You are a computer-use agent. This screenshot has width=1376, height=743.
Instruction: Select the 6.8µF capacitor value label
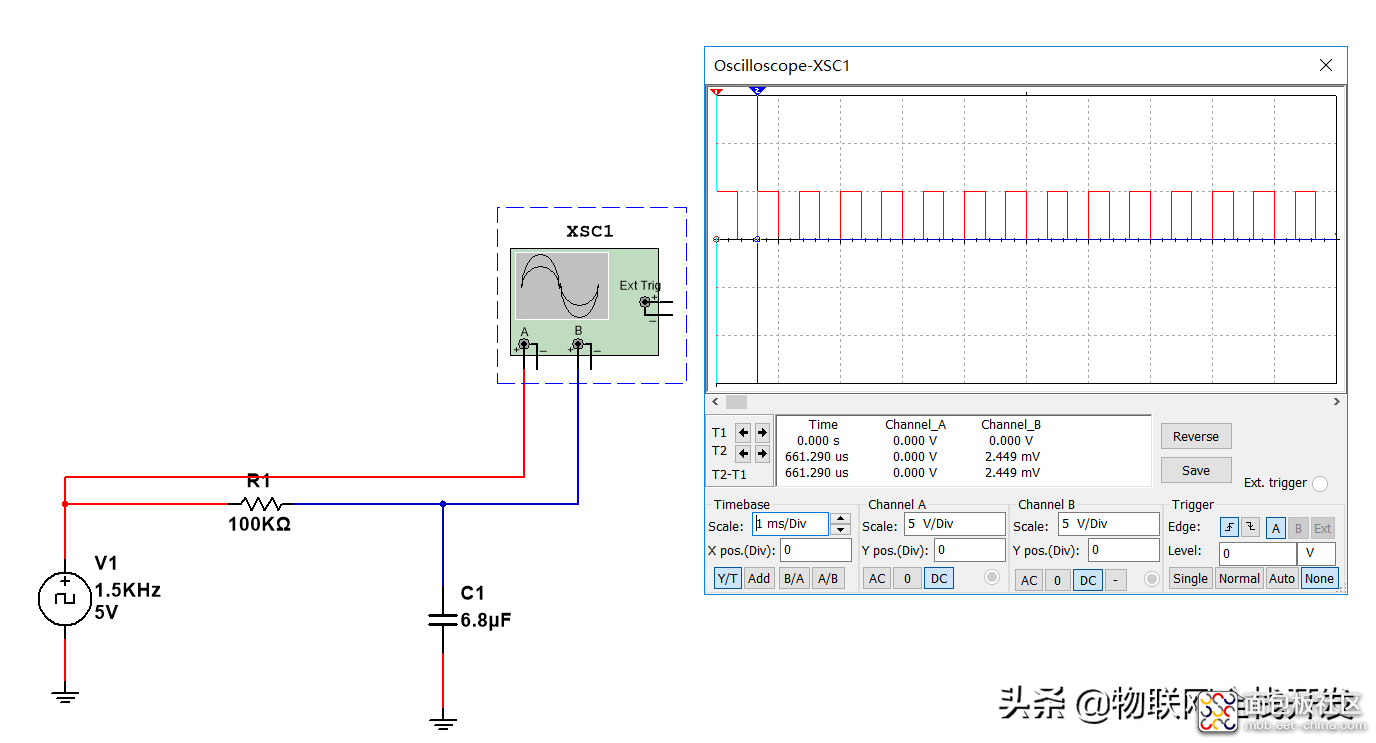pyautogui.click(x=486, y=620)
